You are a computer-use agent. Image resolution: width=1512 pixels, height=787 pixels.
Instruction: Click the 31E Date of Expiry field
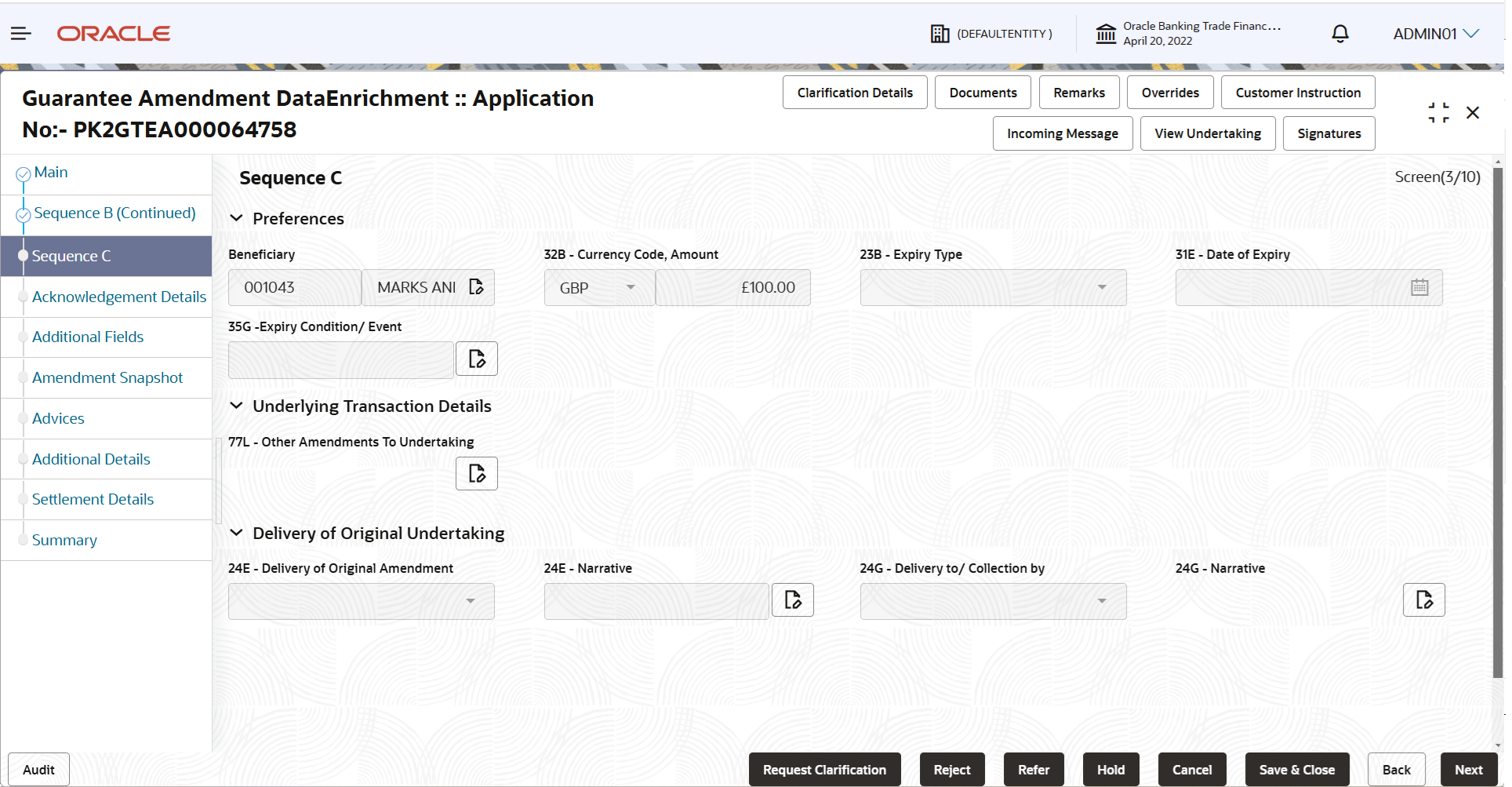click(x=1308, y=288)
